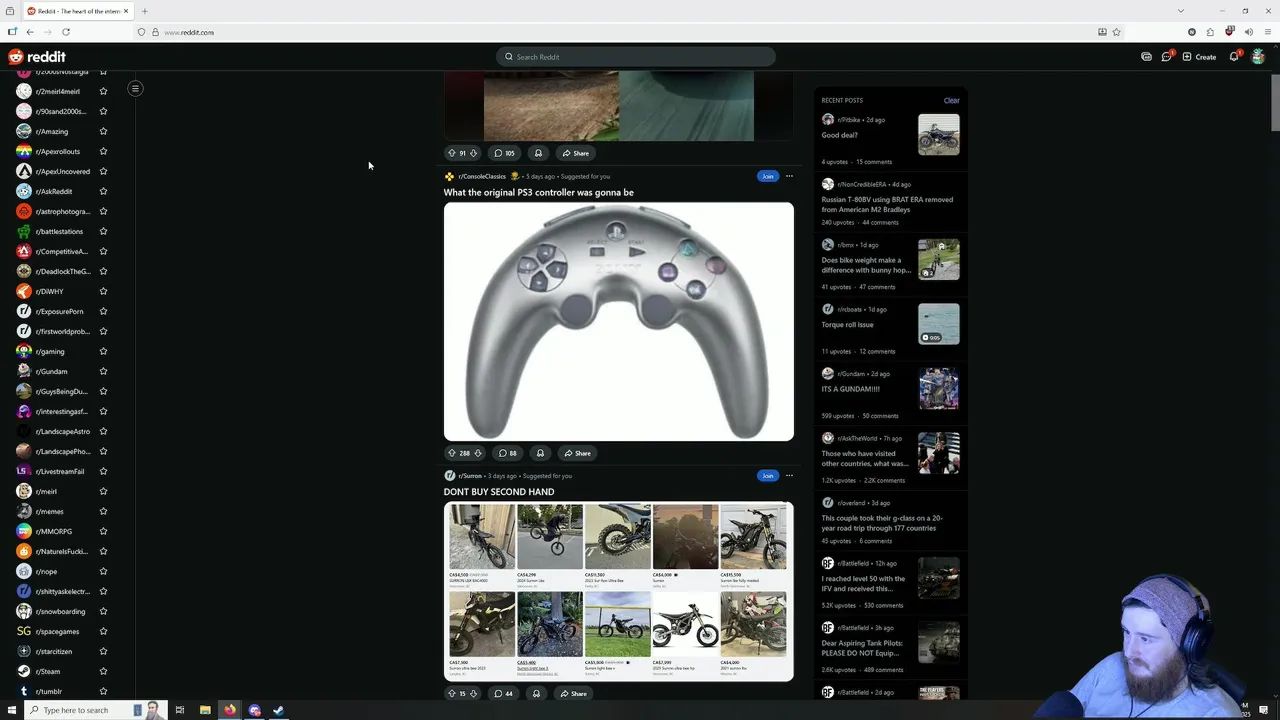Upvote the PS3 controller post
Viewport: 1280px width, 720px height.
(x=451, y=453)
